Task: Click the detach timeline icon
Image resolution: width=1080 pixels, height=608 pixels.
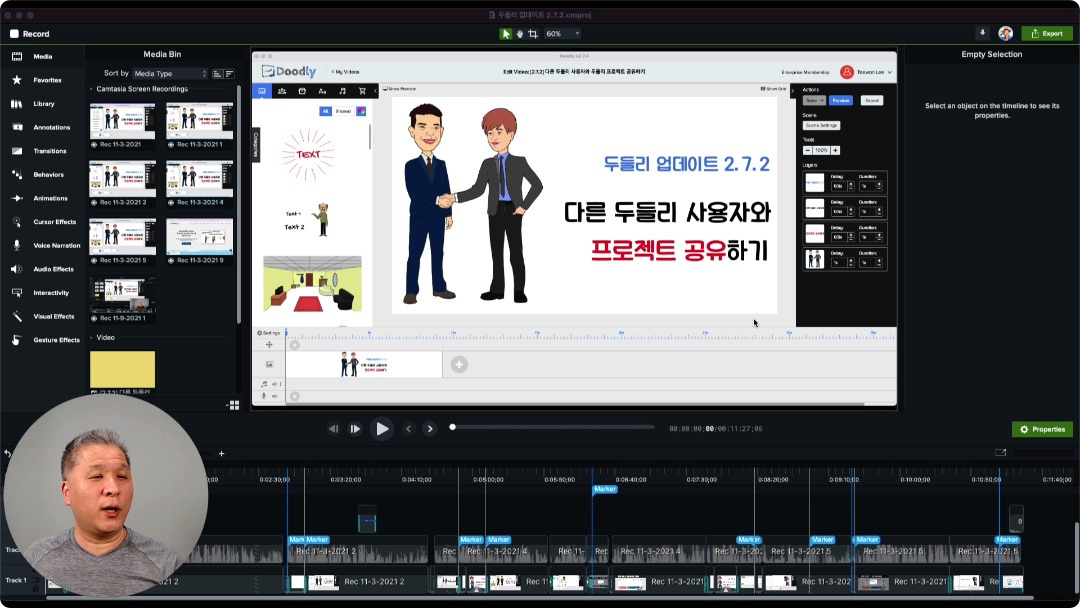Action: click(1001, 452)
